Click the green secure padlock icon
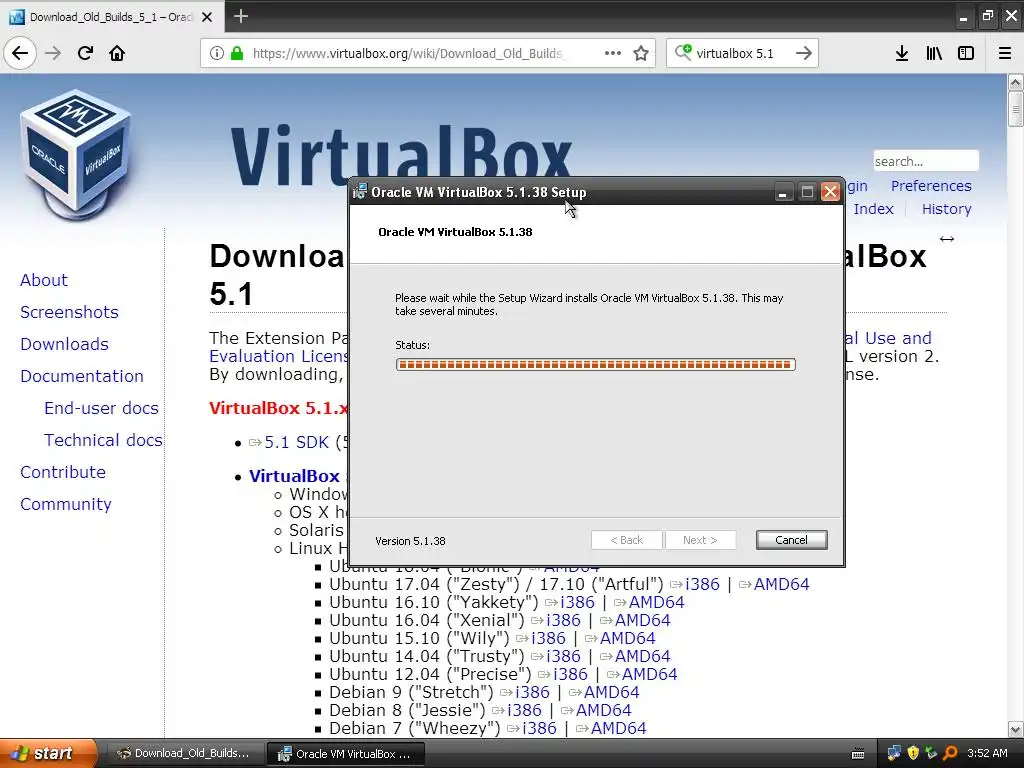Image resolution: width=1024 pixels, height=768 pixels. point(237,53)
